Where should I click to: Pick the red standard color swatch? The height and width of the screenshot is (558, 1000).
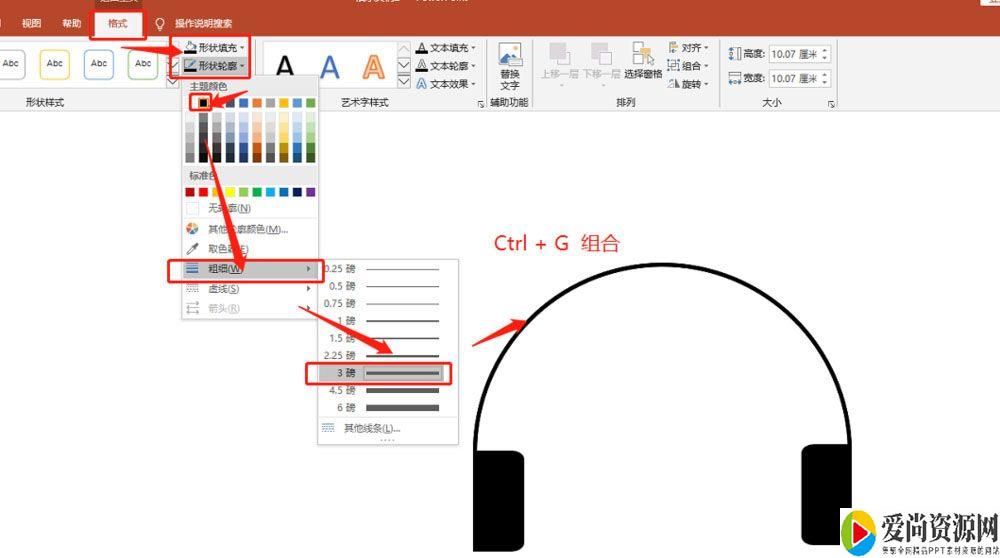(204, 192)
